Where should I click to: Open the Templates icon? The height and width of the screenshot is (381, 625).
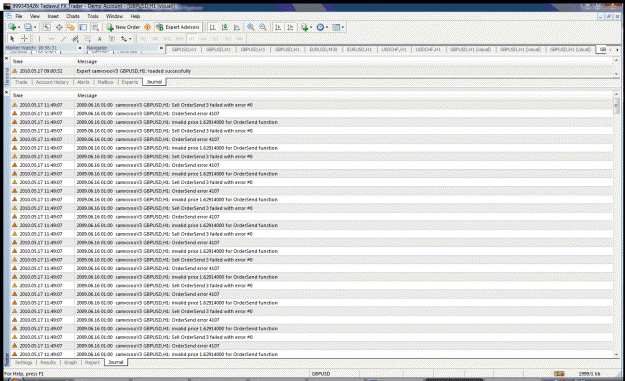(x=336, y=27)
